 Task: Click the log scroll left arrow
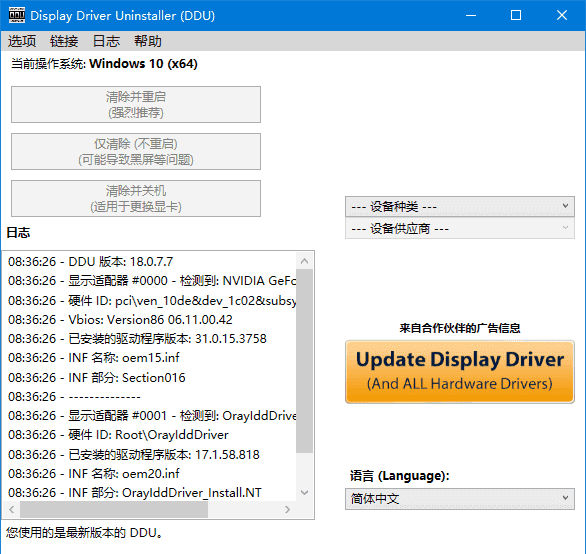coord(12,509)
